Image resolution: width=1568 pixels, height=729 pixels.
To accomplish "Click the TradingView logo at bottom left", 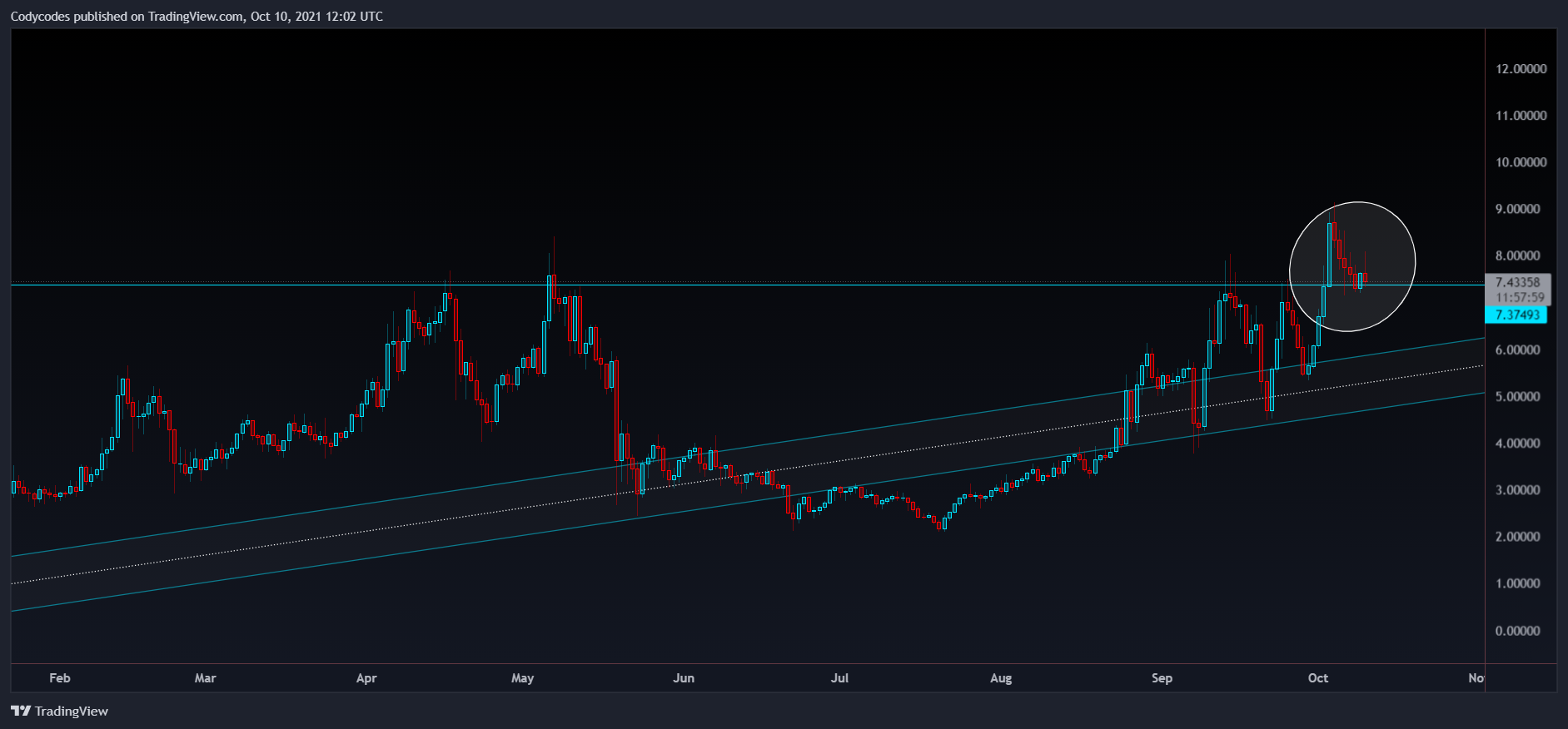I will tap(59, 711).
